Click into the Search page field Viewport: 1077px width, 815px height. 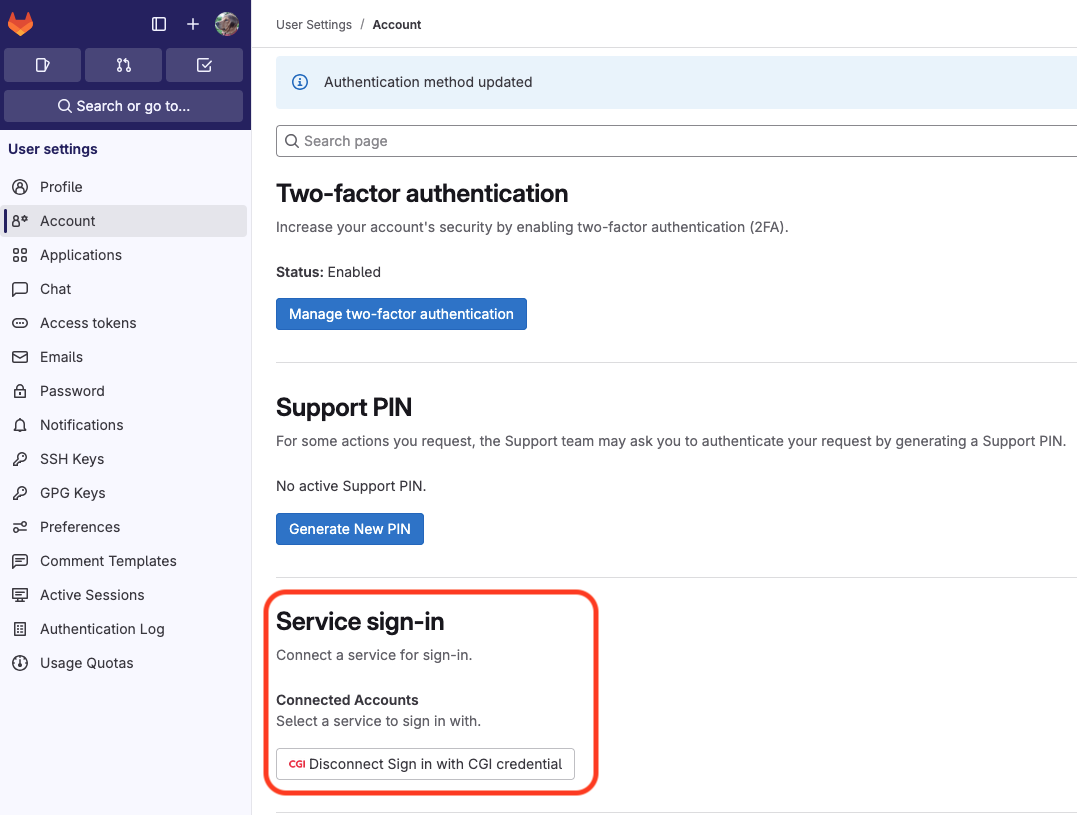[x=676, y=141]
